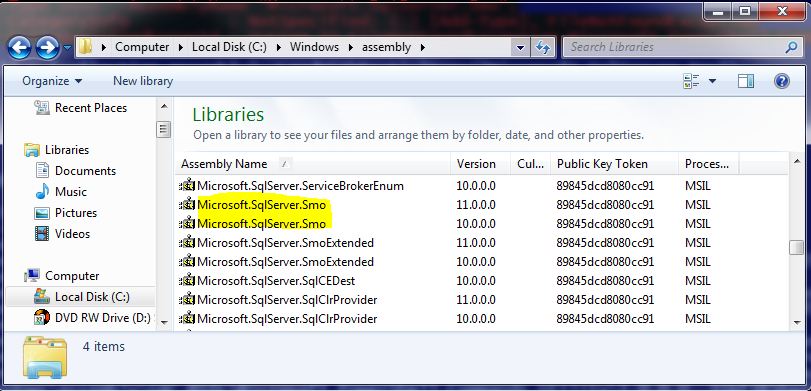The height and width of the screenshot is (391, 811).
Task: Click New library button
Action: 143,81
